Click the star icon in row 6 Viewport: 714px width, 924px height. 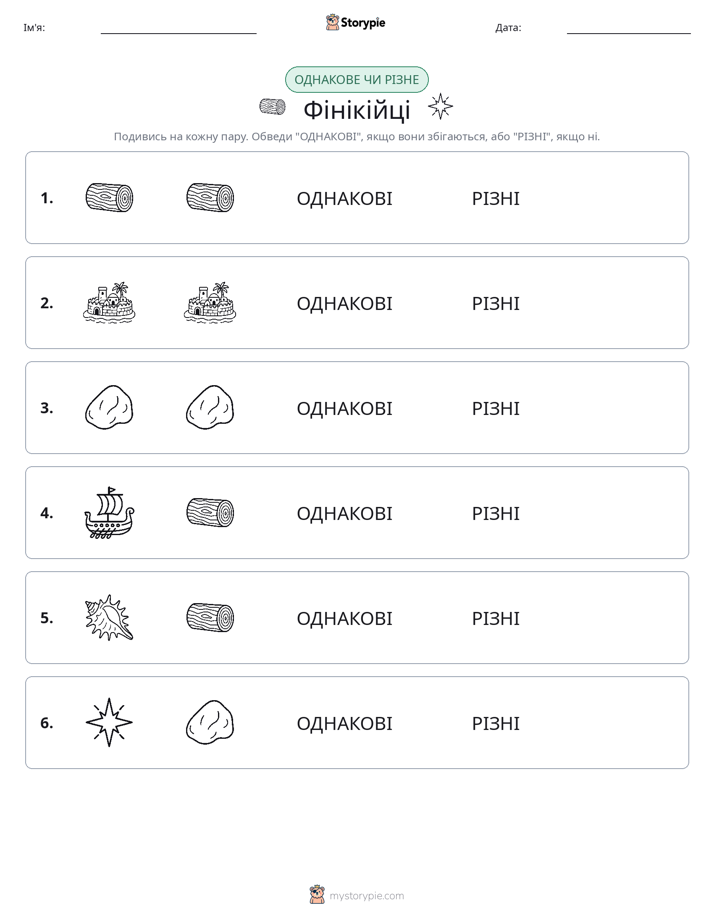(110, 722)
